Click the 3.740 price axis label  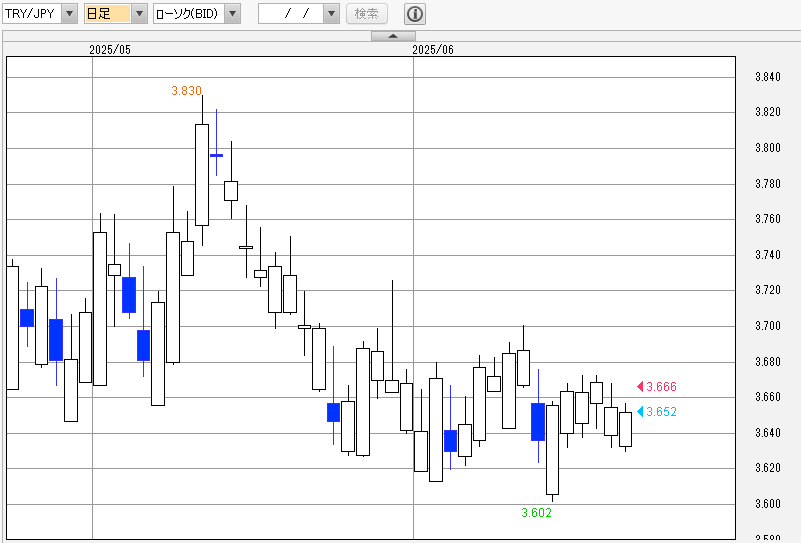tap(768, 255)
